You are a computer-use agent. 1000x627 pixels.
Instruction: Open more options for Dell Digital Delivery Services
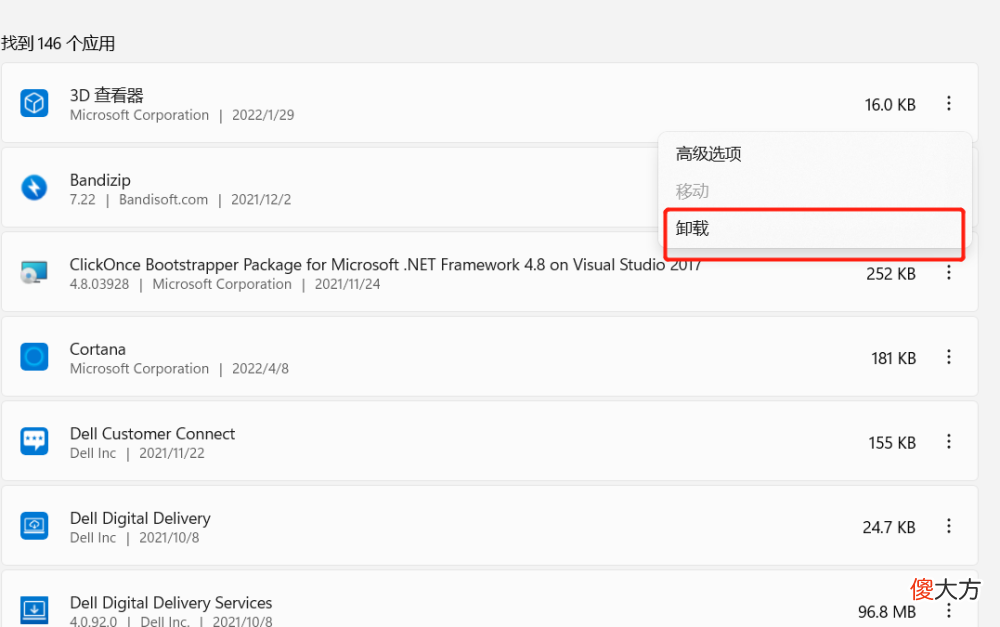point(948,610)
